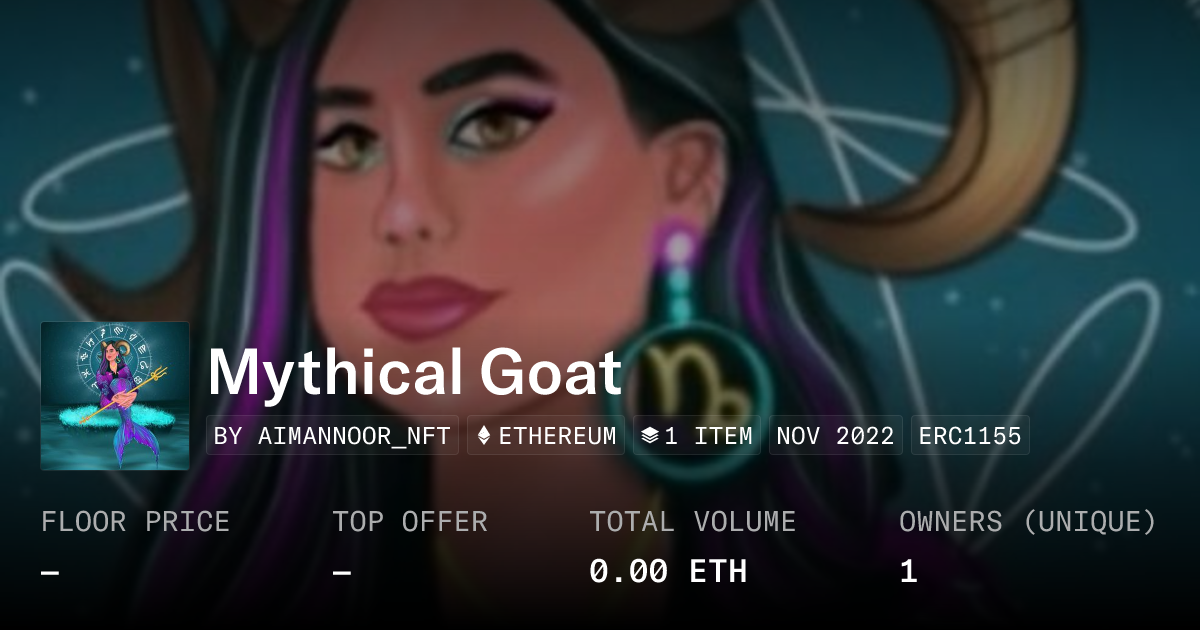Click the ERC1155 token standard badge
Screen dimensions: 1200x630
(x=970, y=436)
